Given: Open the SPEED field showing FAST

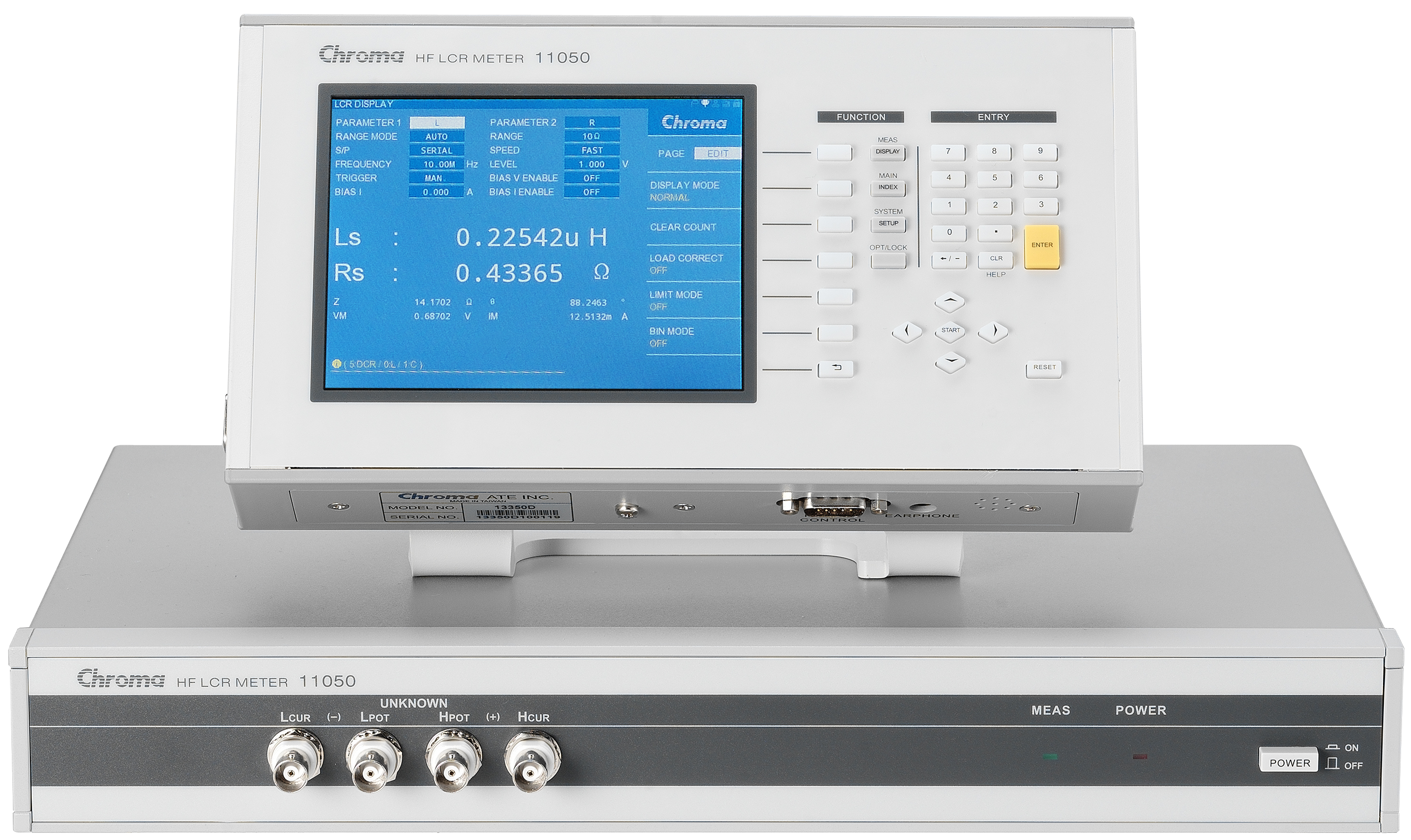Looking at the screenshot, I should tap(592, 151).
